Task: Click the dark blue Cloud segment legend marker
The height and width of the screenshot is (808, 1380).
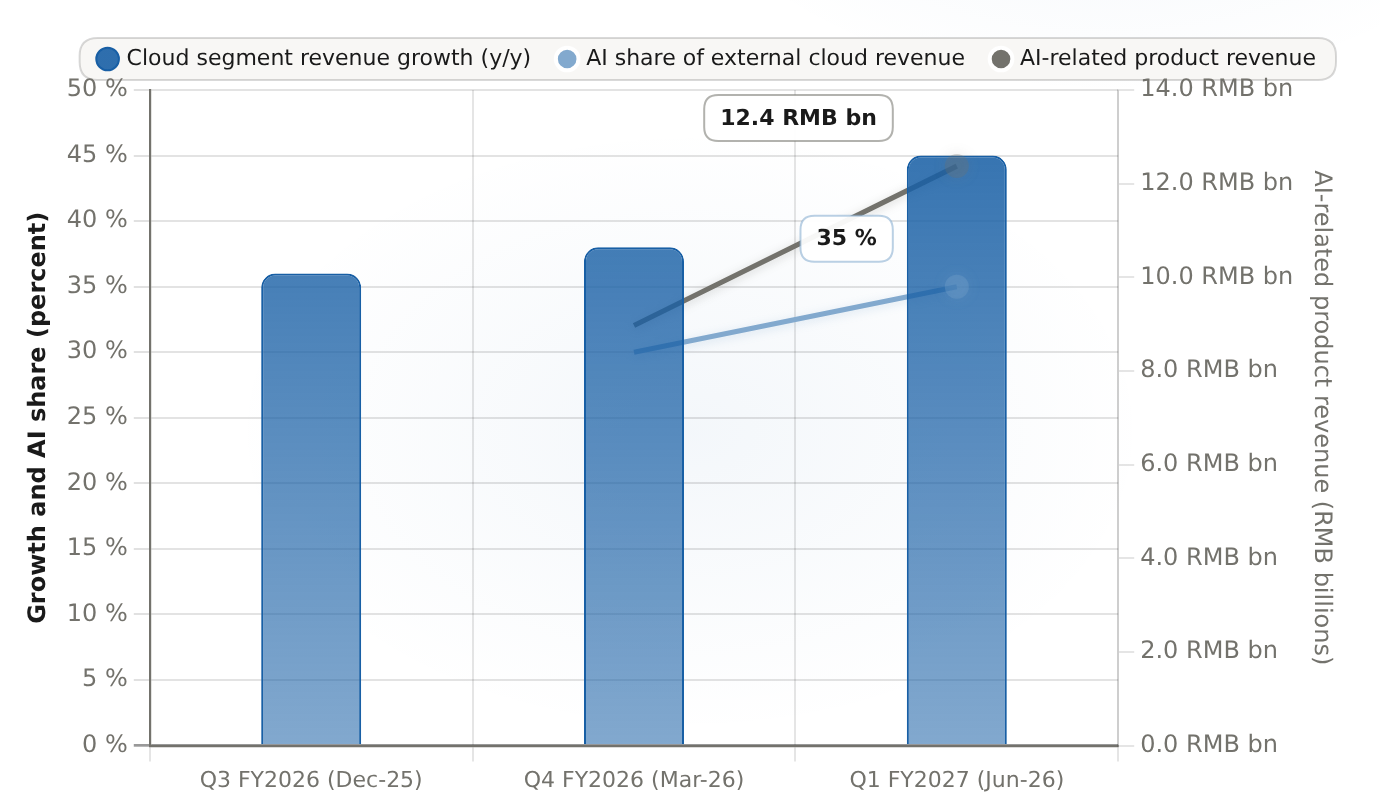Action: pos(108,59)
